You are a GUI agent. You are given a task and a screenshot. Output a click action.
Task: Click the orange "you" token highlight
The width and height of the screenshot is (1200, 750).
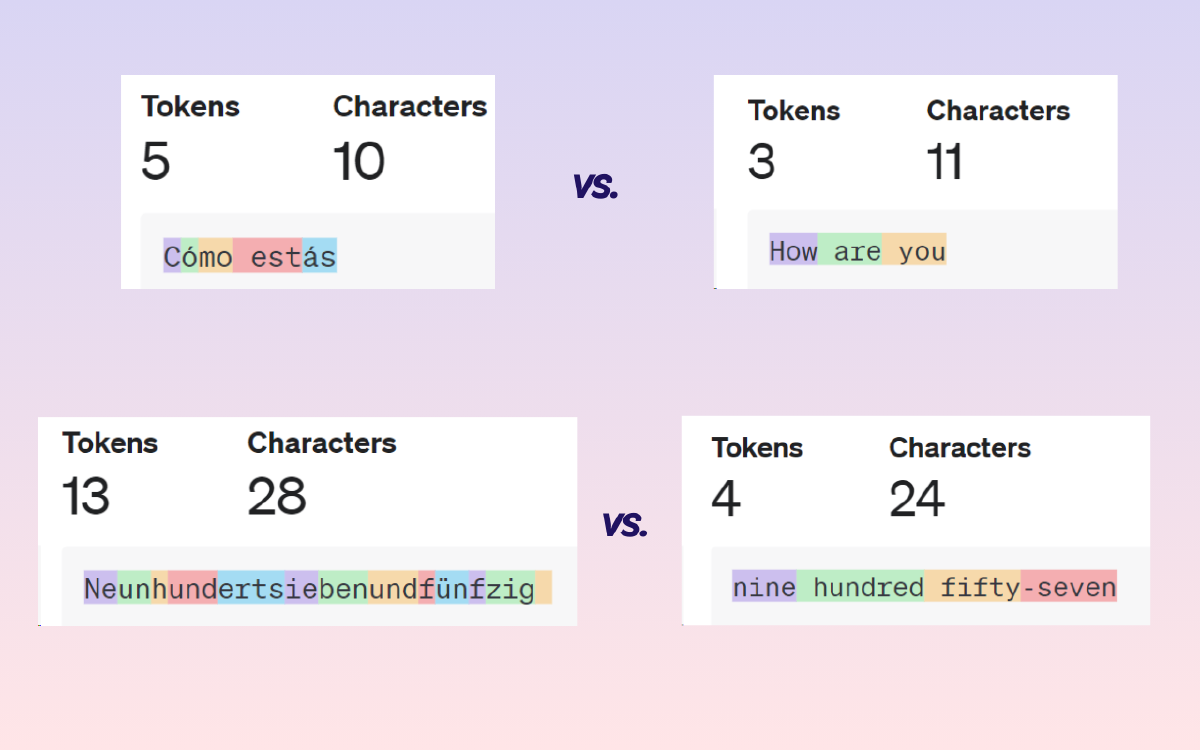(x=915, y=250)
